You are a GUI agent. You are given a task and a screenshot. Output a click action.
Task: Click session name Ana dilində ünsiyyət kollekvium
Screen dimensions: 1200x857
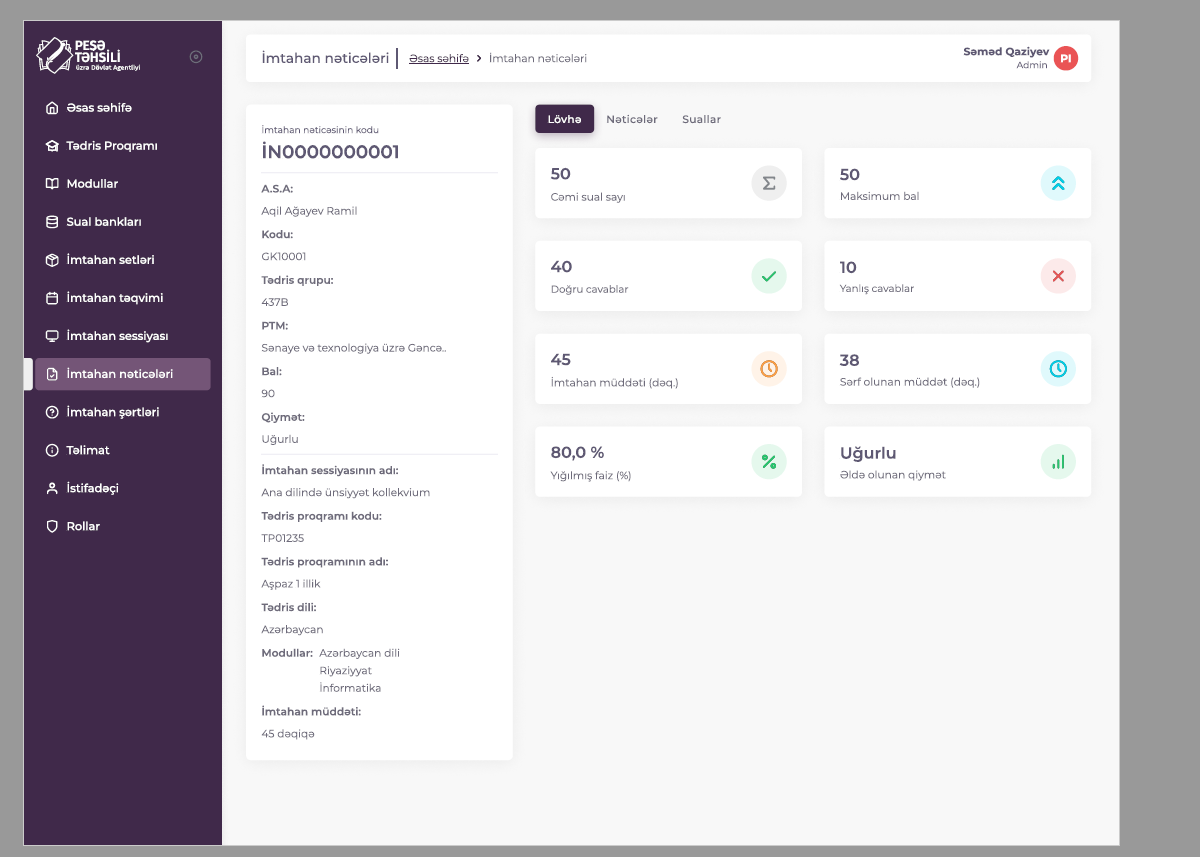pyautogui.click(x=346, y=493)
